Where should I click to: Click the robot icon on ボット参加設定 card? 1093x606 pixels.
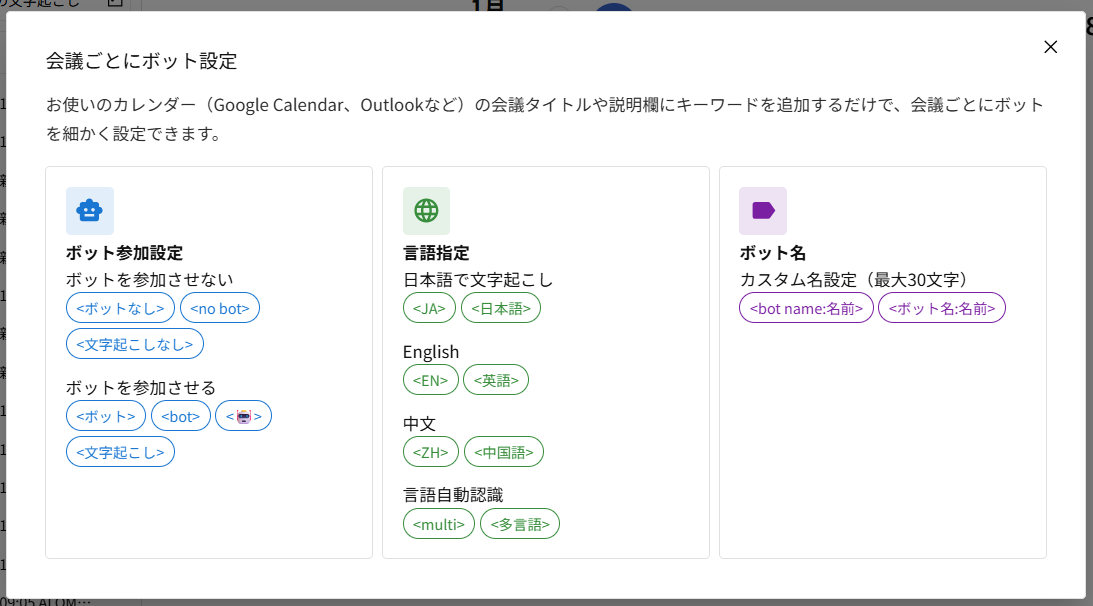tap(89, 211)
